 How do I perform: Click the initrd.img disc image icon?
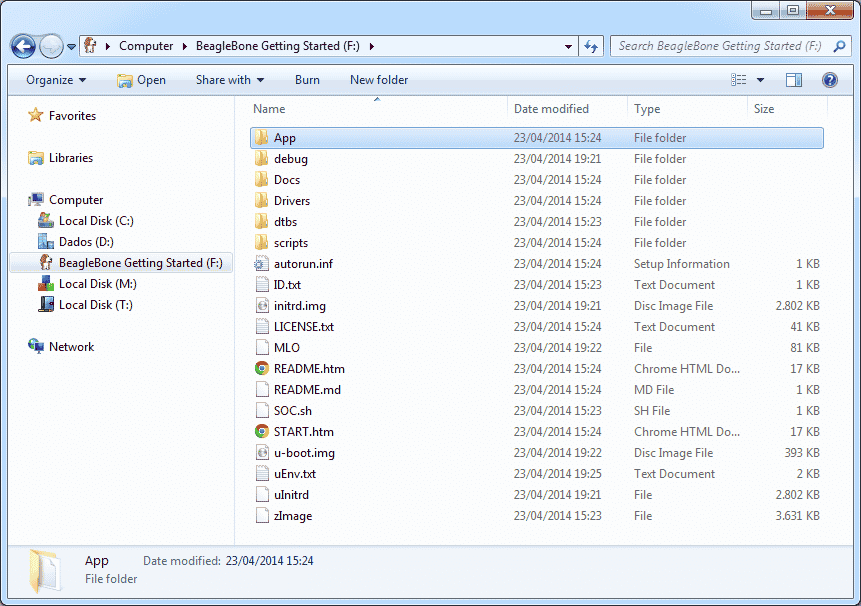262,306
